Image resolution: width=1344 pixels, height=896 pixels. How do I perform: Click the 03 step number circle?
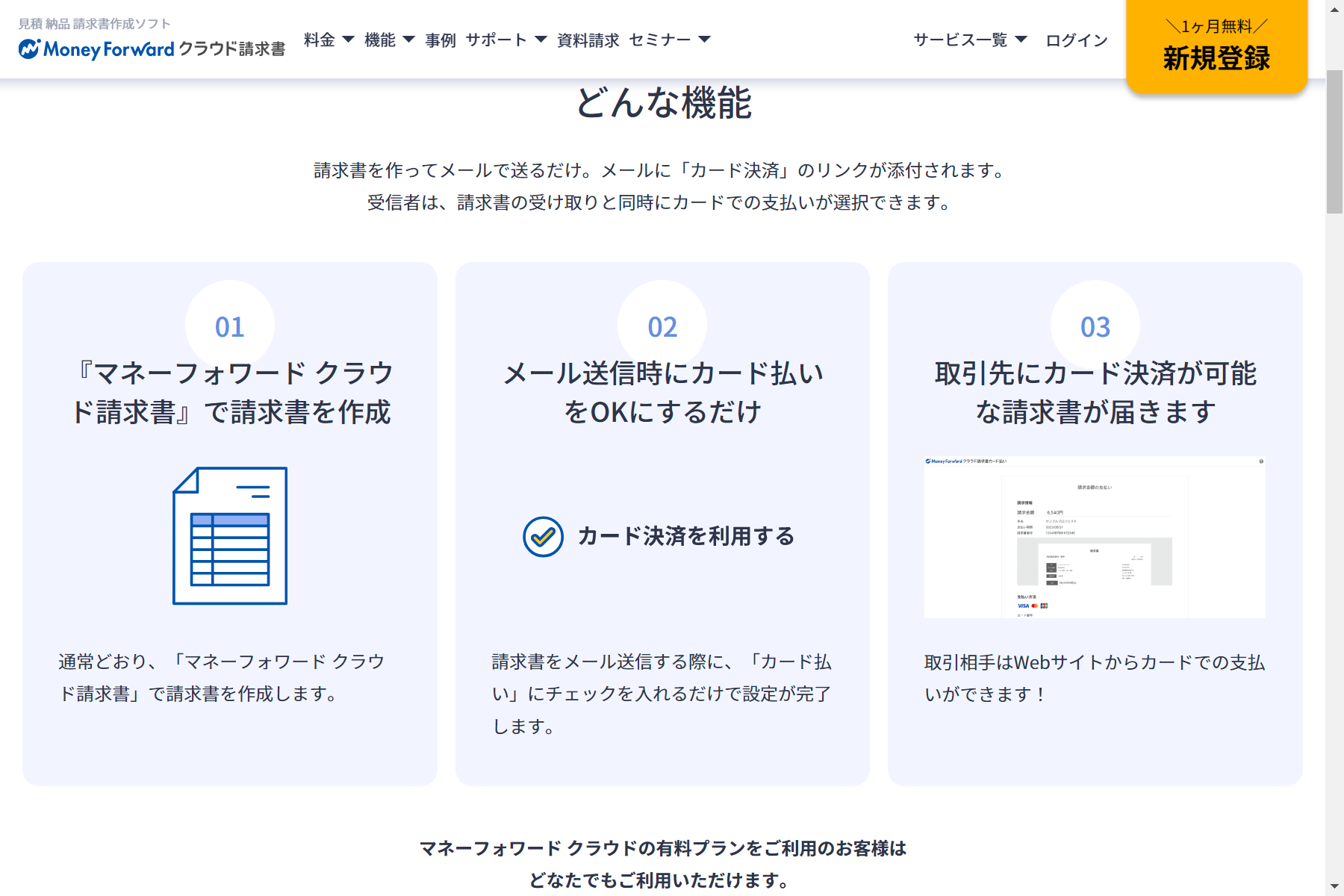point(1095,326)
